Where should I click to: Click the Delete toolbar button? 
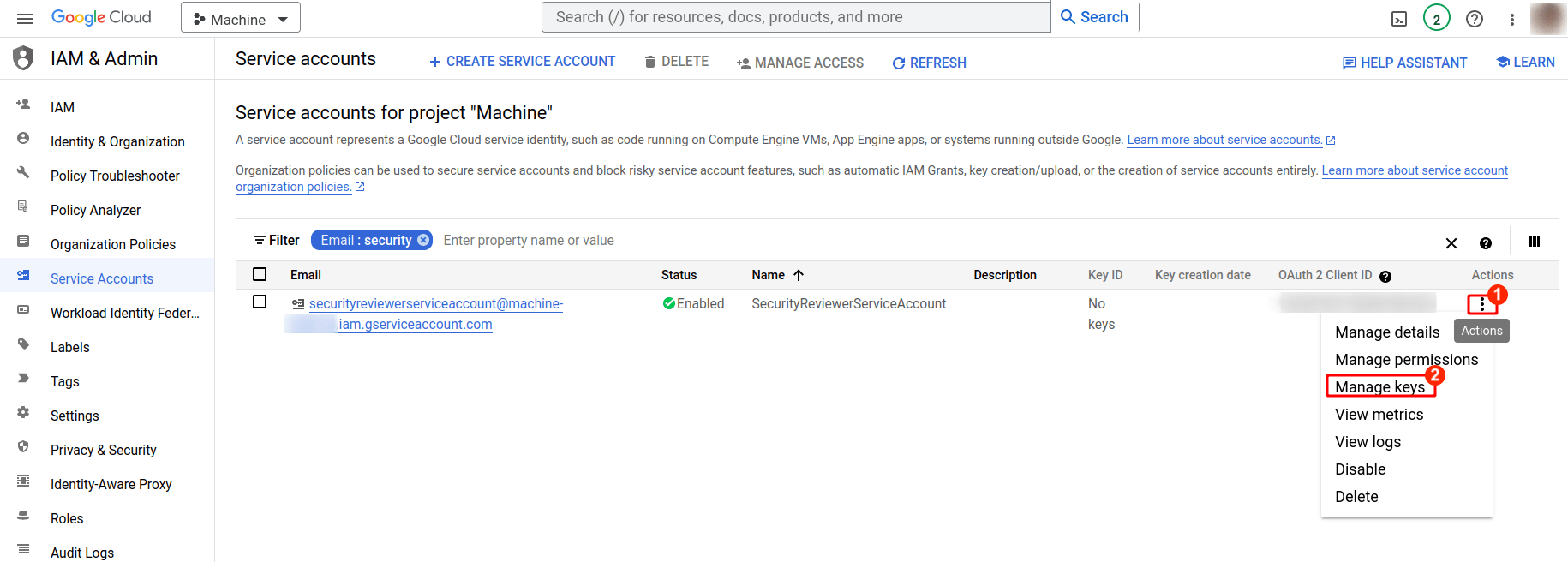(x=677, y=62)
